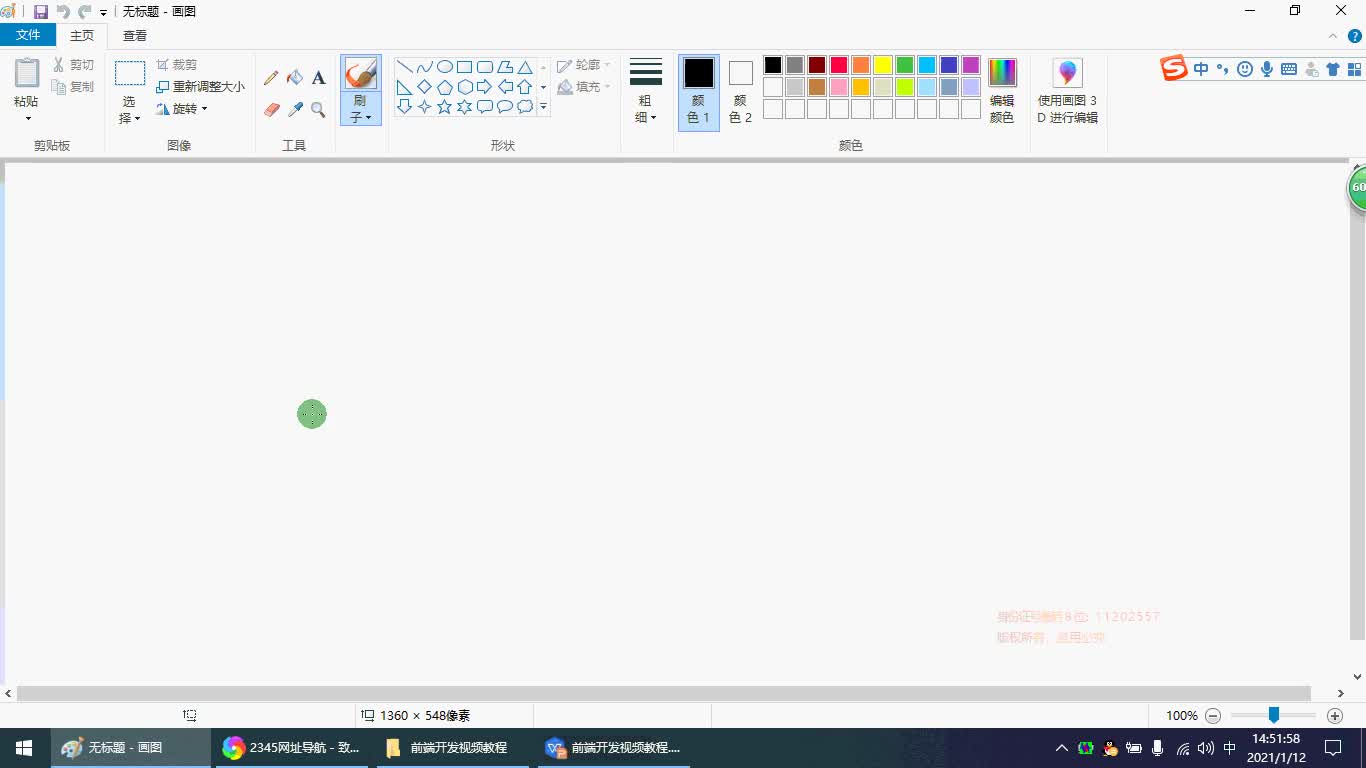Pick the five-pointed star shape
This screenshot has height=768, width=1366.
click(x=444, y=106)
